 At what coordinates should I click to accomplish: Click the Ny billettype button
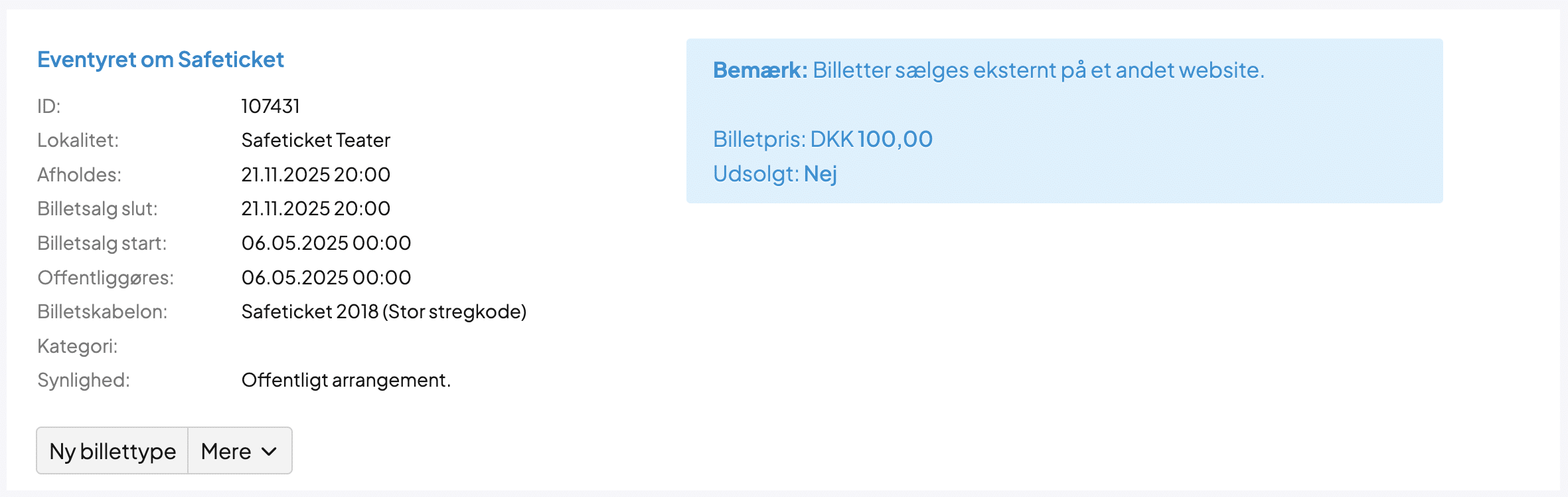click(112, 451)
